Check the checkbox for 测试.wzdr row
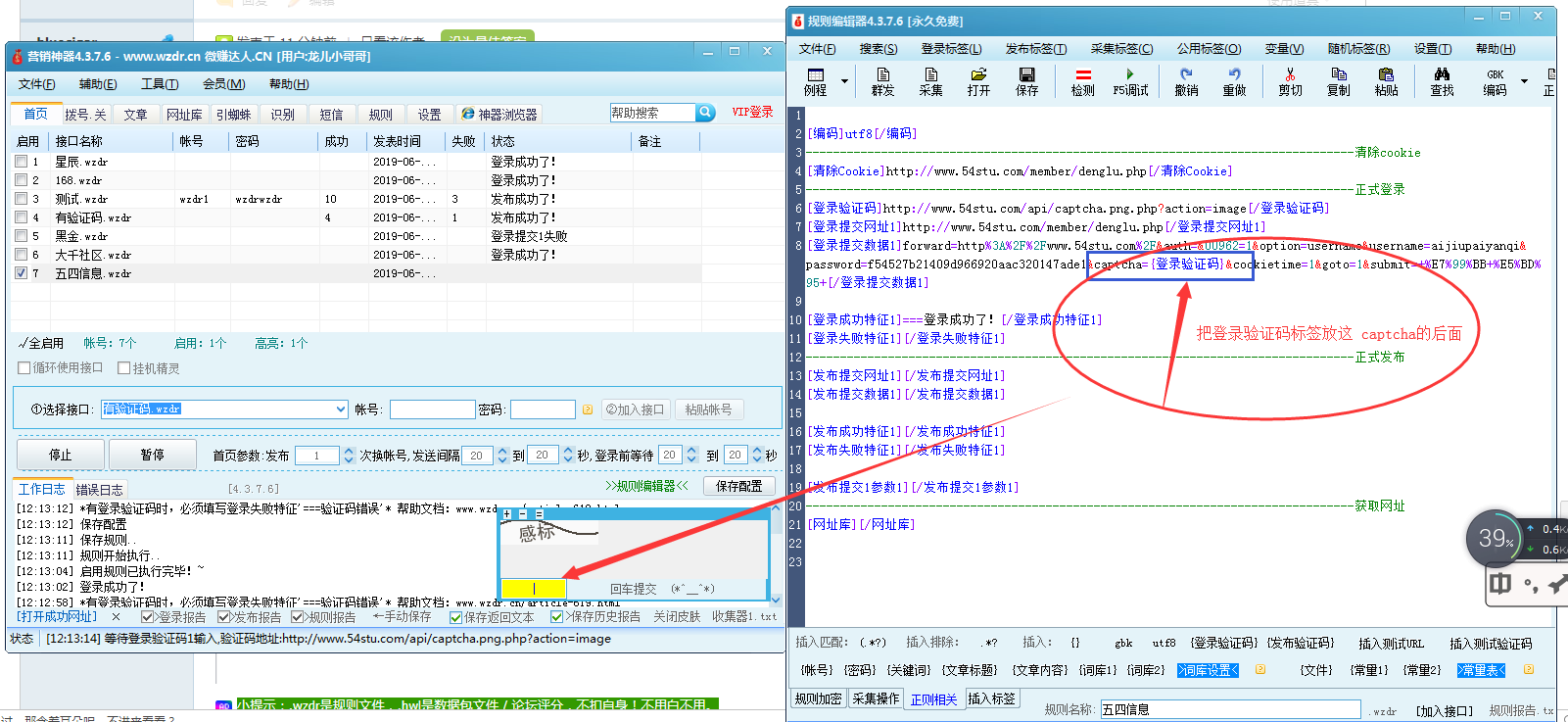The image size is (1568, 722). point(21,199)
